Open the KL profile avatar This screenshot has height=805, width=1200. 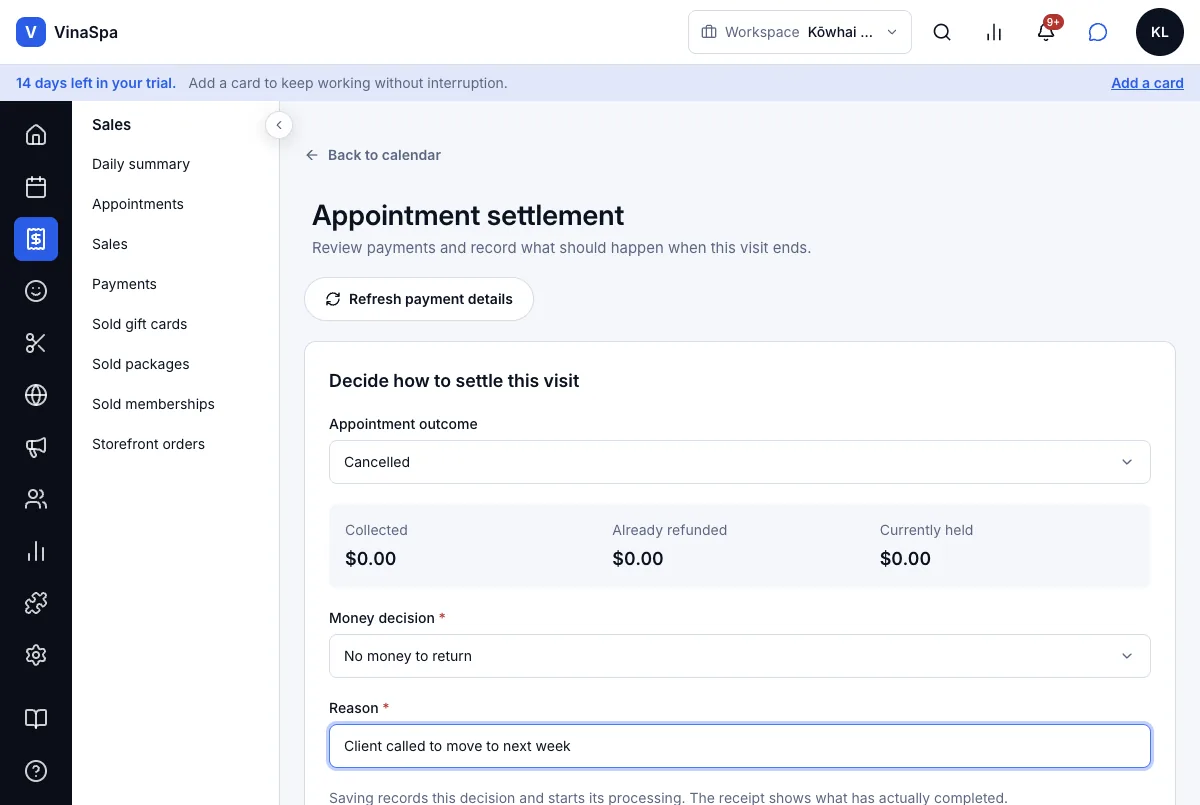pyautogui.click(x=1160, y=32)
